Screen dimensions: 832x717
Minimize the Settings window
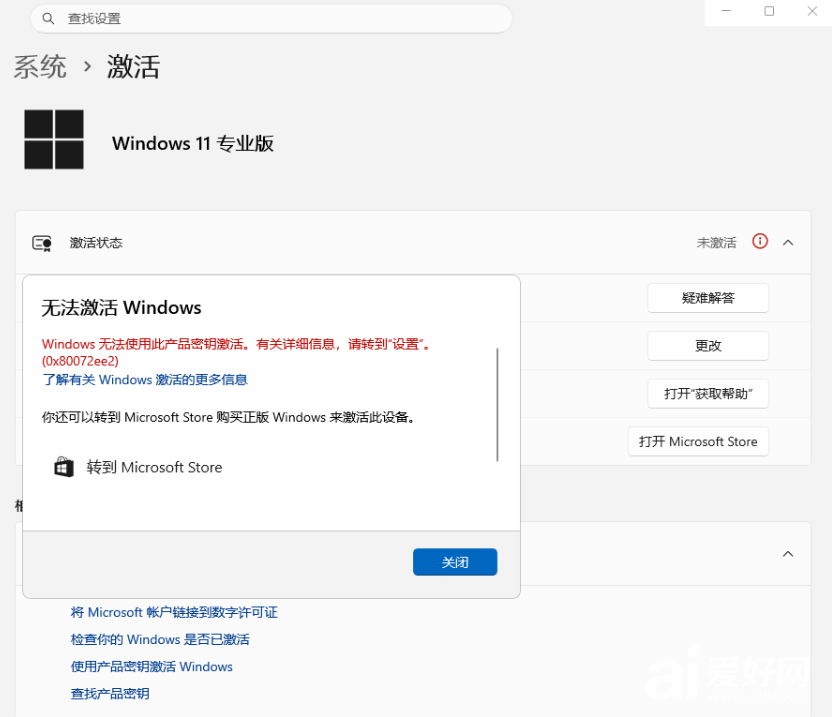(726, 11)
